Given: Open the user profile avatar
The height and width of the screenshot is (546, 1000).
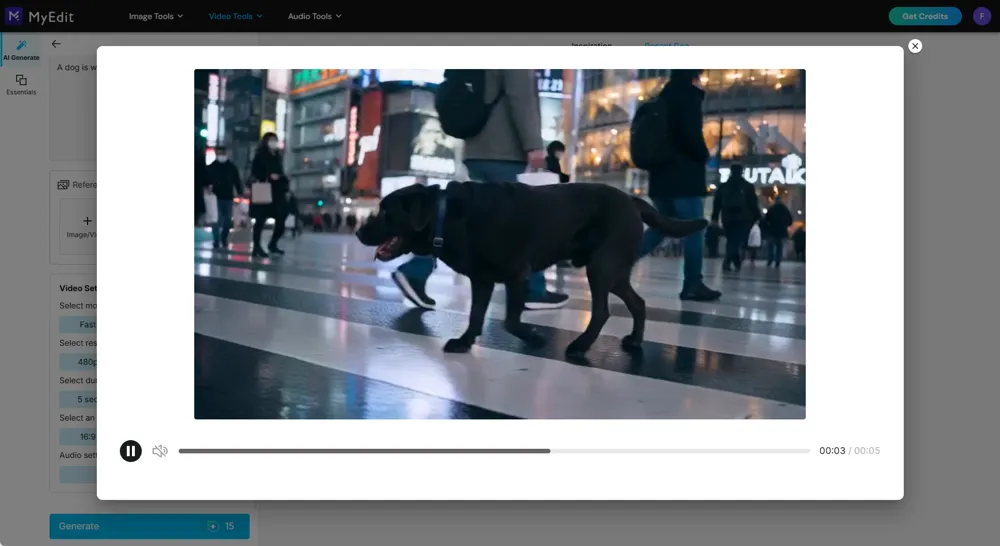Looking at the screenshot, I should tap(982, 16).
